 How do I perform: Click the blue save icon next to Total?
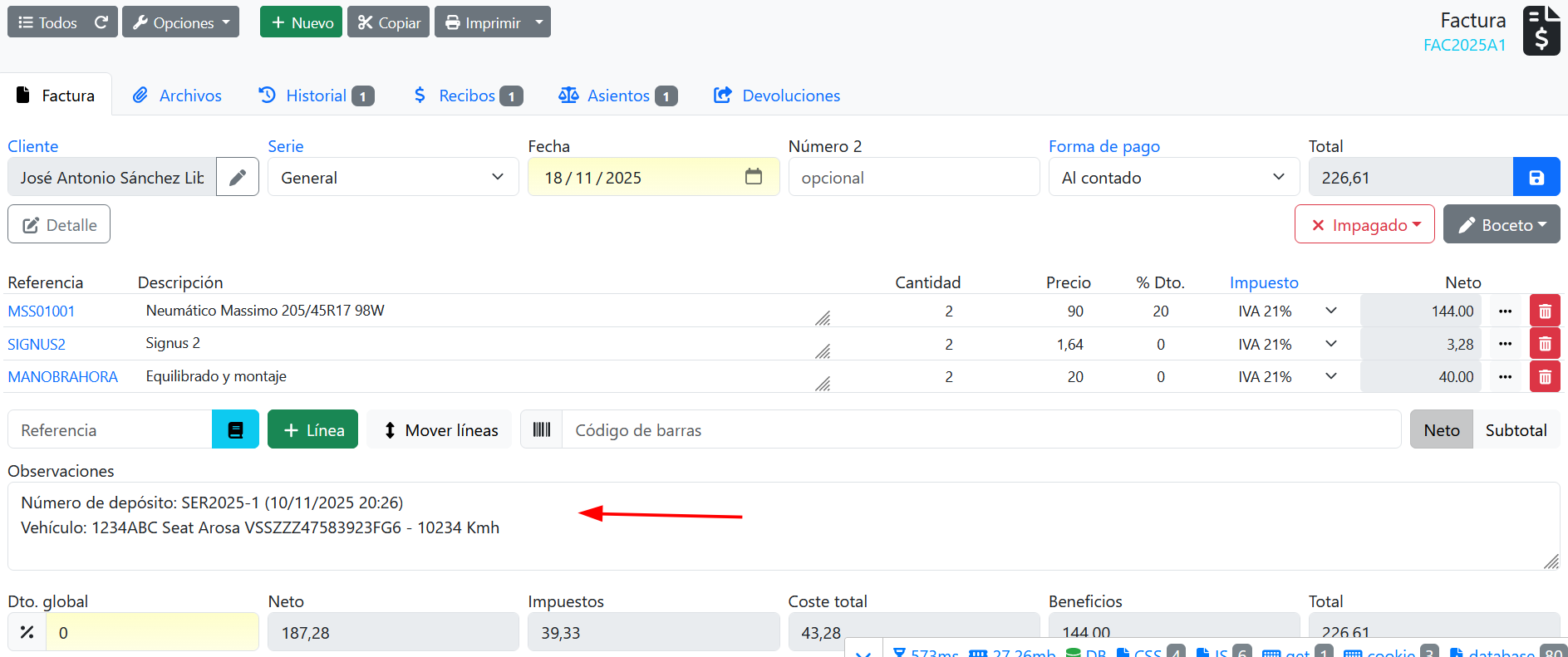[1536, 178]
